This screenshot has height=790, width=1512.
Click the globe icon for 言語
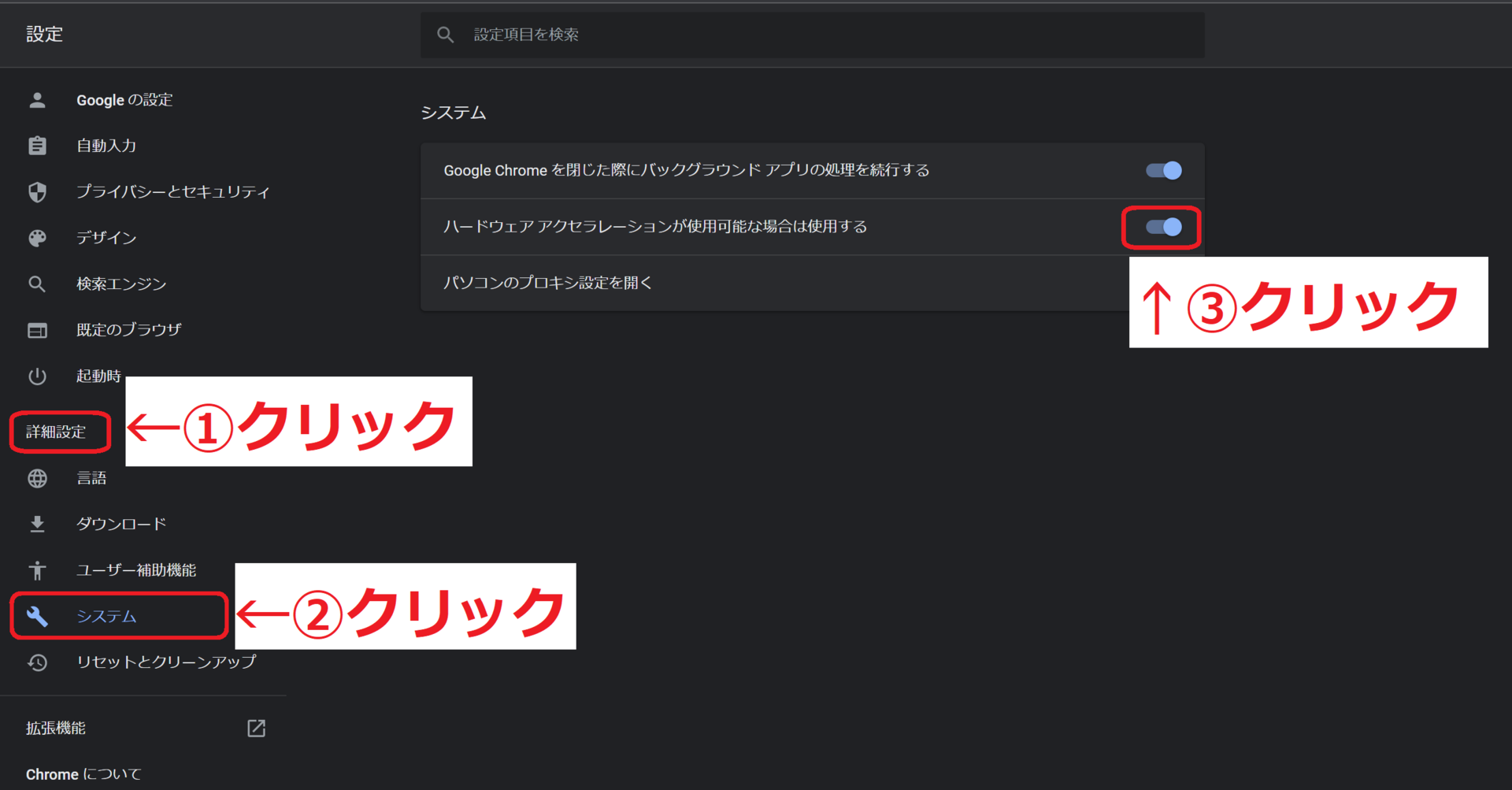[x=37, y=478]
